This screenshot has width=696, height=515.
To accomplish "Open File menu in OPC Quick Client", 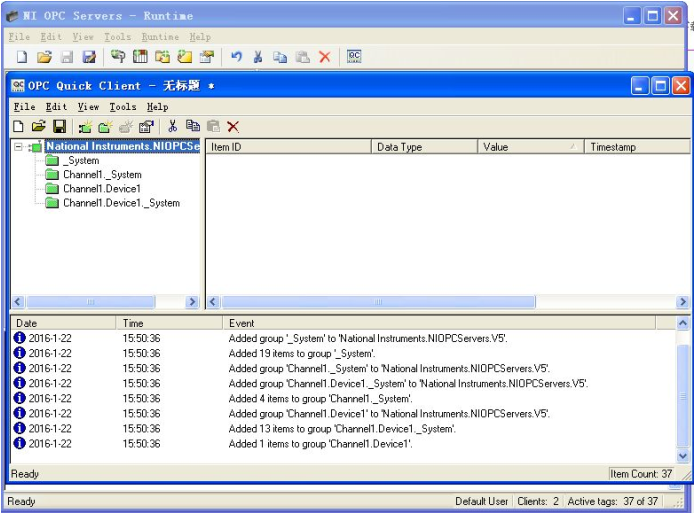I will click(24, 107).
